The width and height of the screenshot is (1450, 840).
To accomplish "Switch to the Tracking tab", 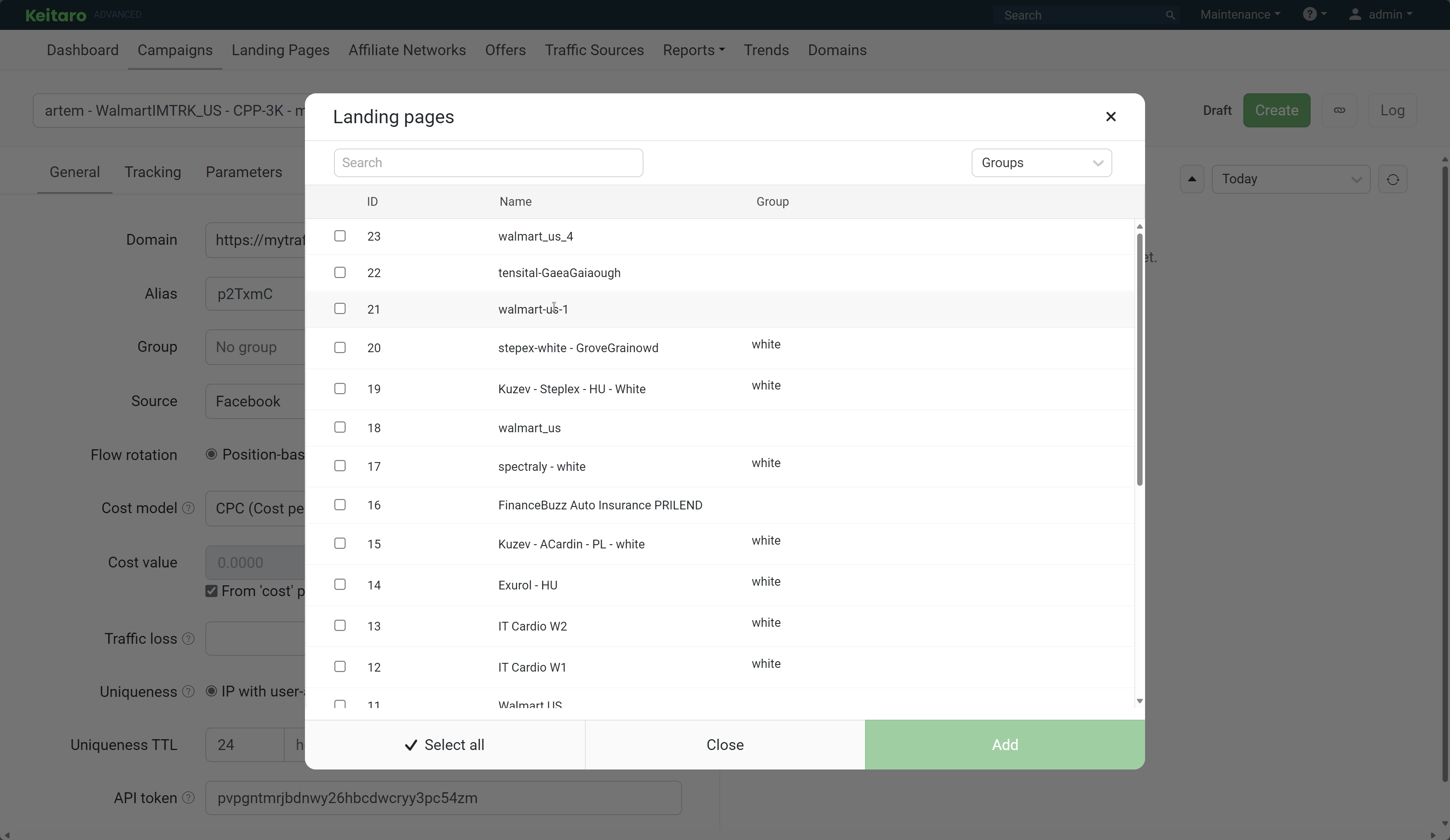I will click(x=153, y=172).
